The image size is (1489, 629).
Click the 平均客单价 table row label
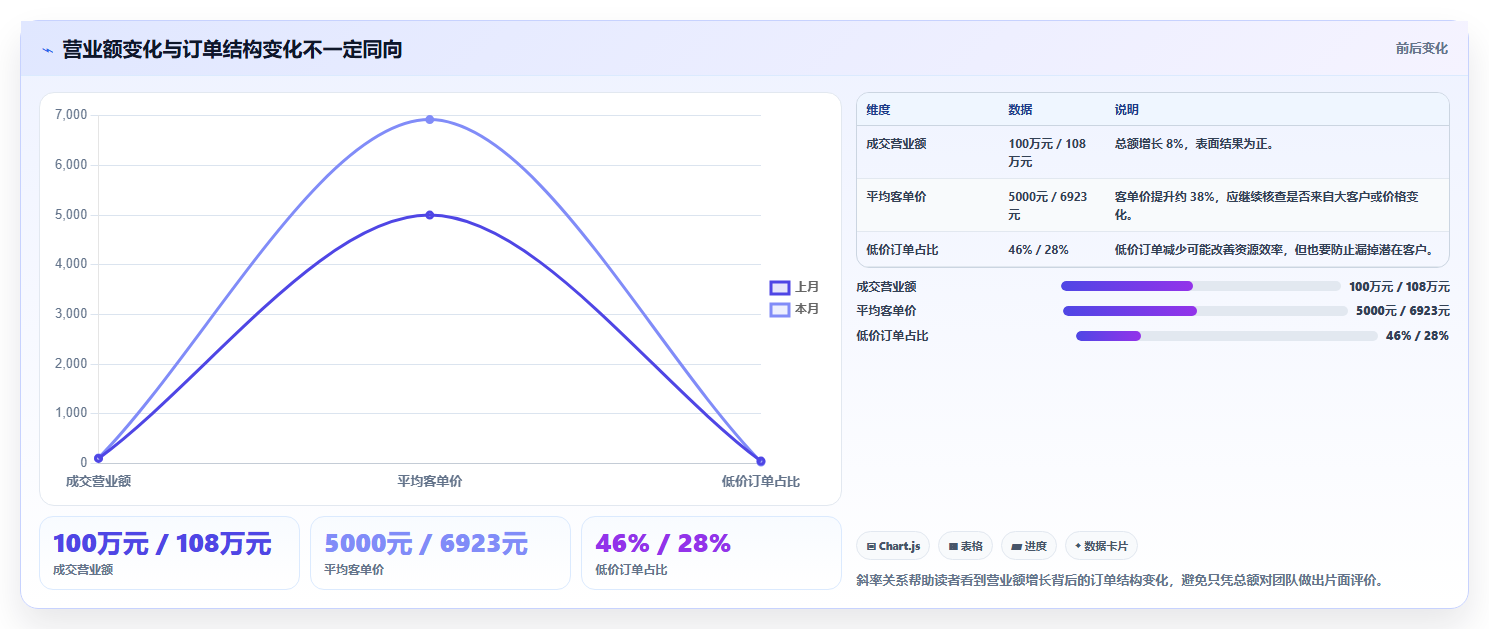896,197
